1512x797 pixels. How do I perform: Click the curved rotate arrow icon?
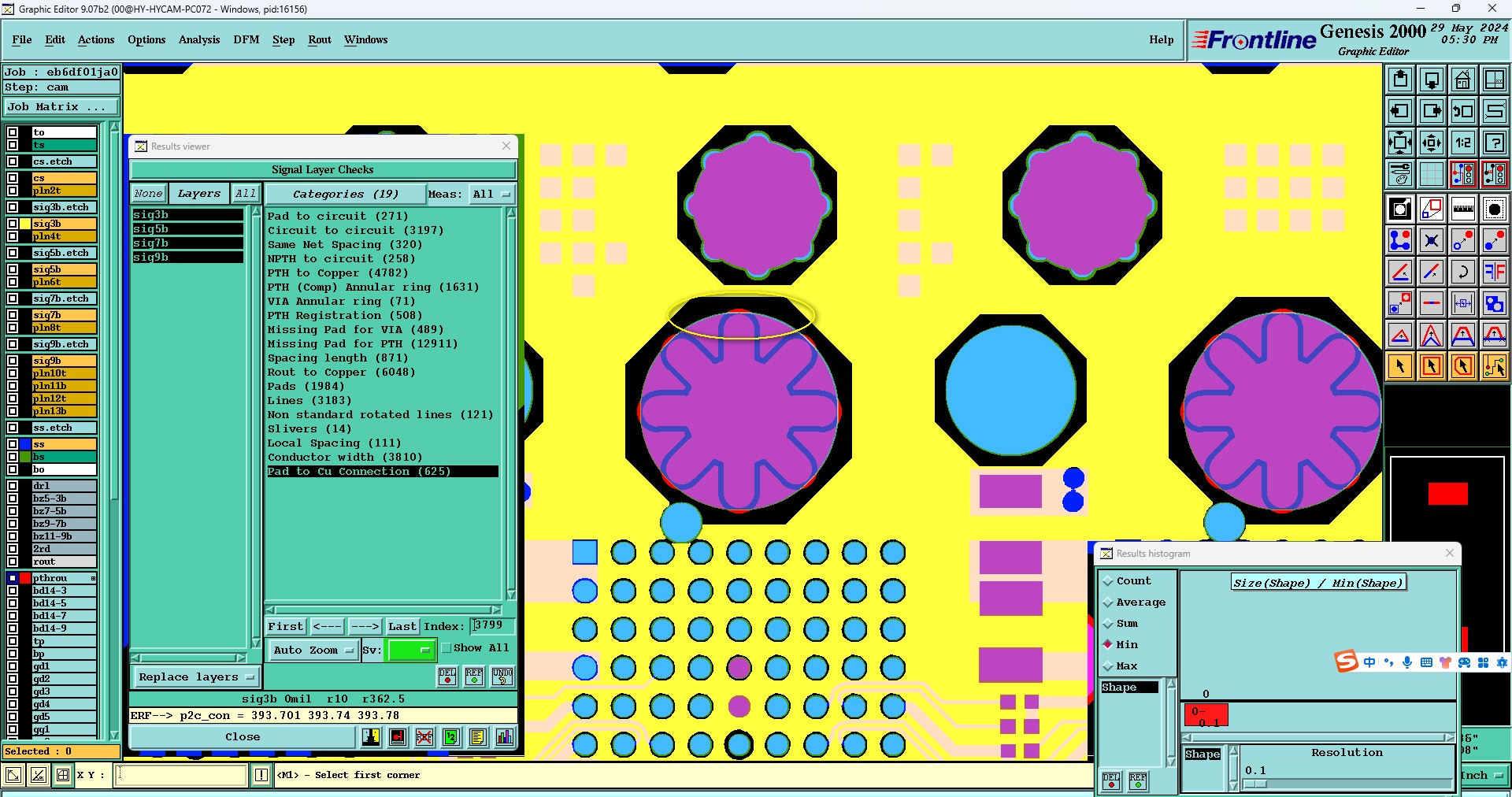pos(1463,272)
